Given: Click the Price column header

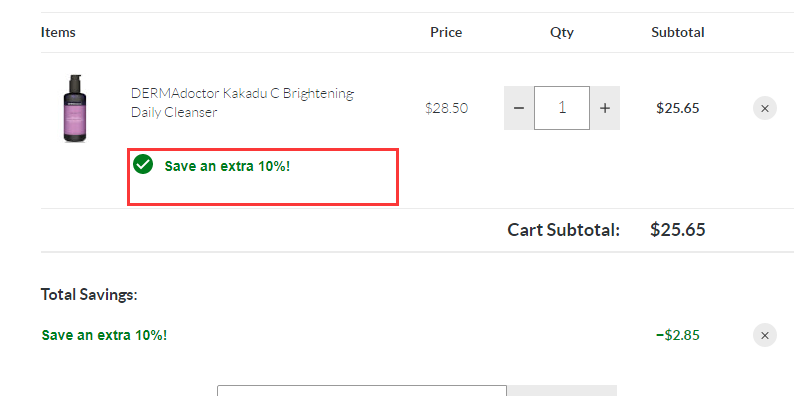Looking at the screenshot, I should pos(446,32).
